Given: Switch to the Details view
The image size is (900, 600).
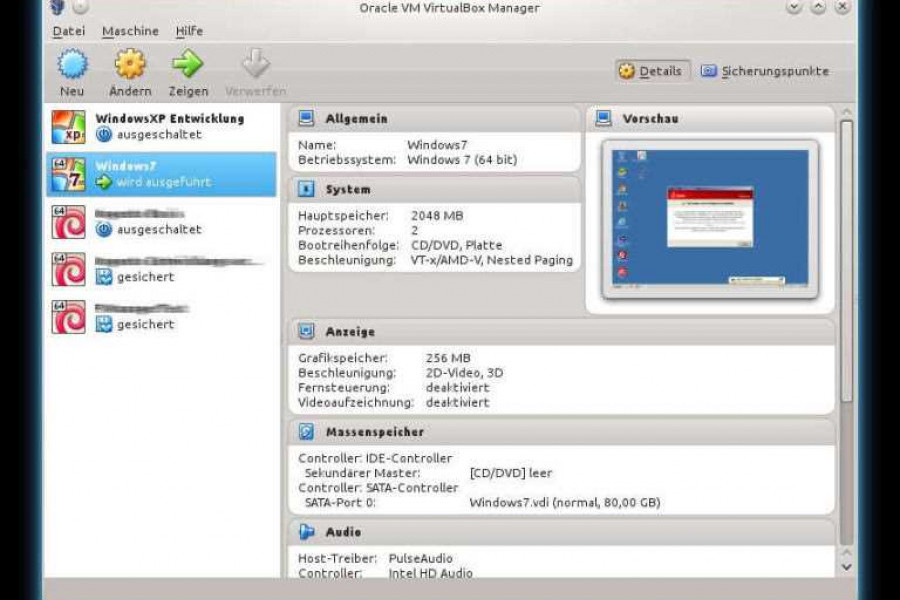Looking at the screenshot, I should 653,71.
